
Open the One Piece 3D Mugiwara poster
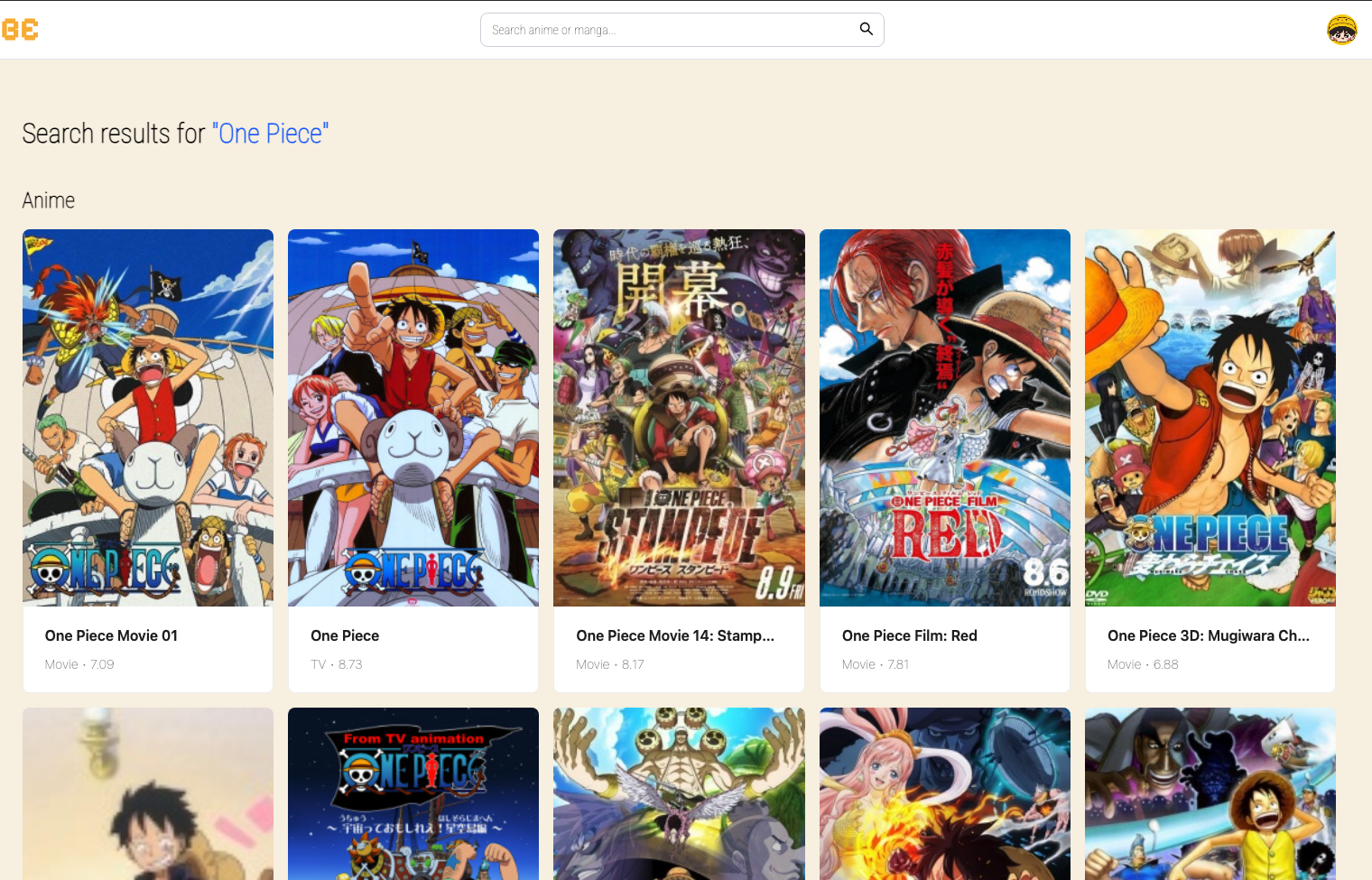(1210, 418)
